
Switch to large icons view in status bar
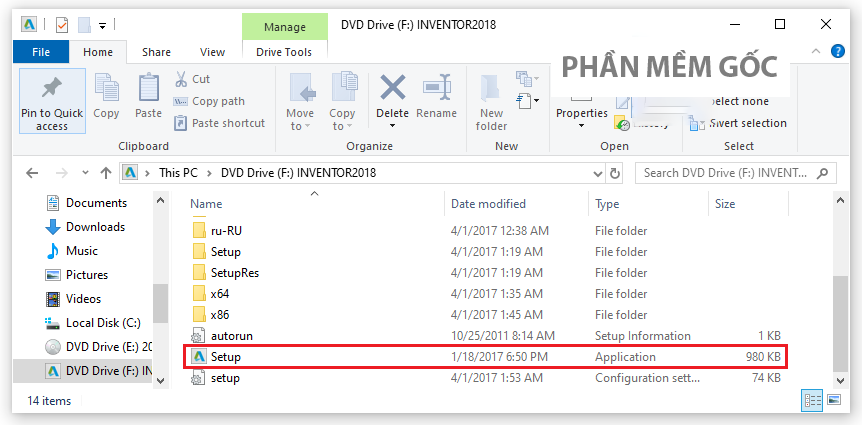pos(833,400)
